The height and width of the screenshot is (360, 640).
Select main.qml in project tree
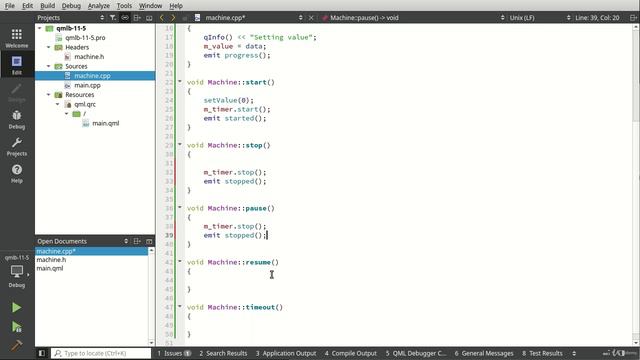[106, 123]
